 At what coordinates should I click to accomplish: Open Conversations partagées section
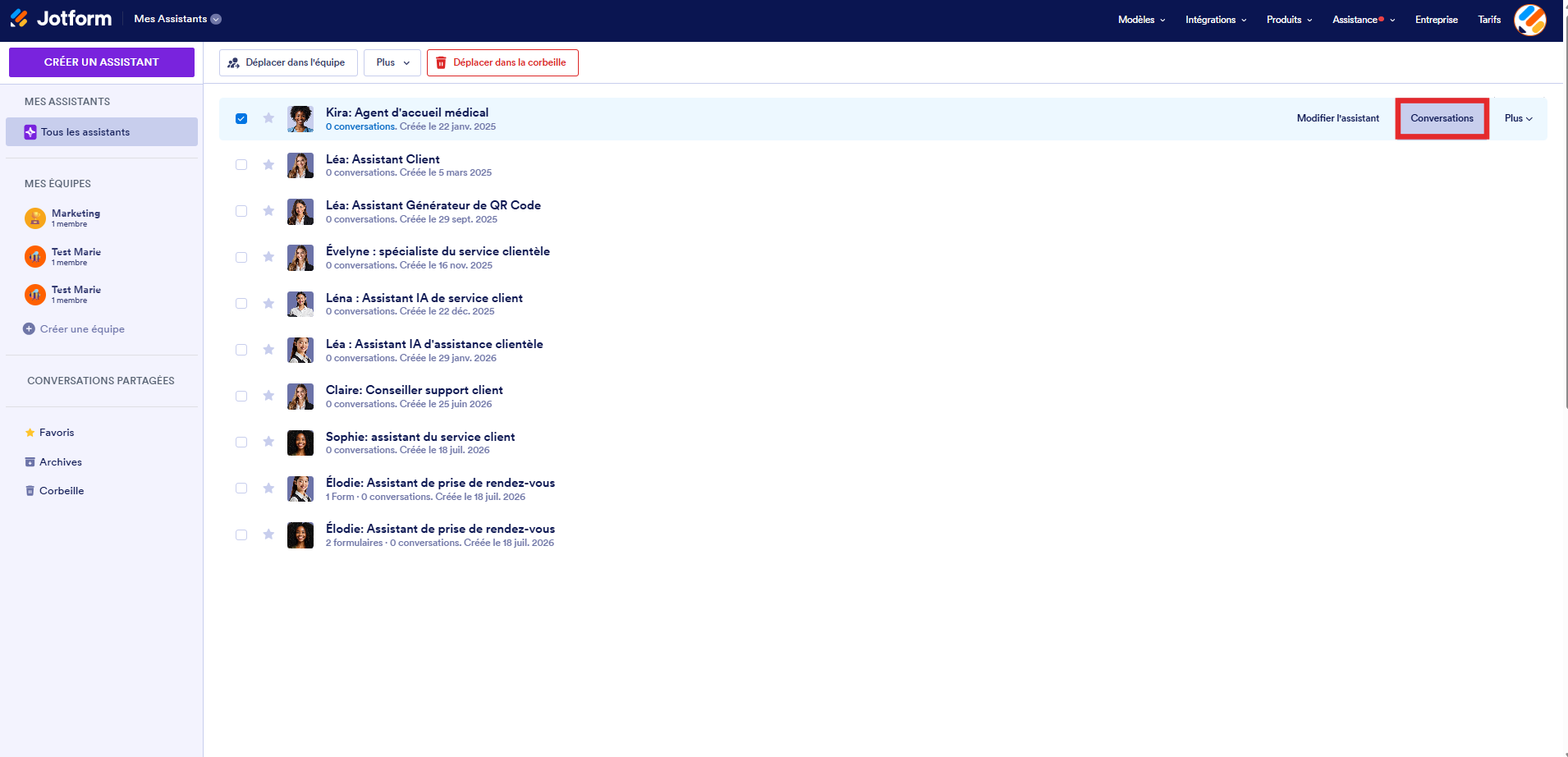pyautogui.click(x=101, y=381)
